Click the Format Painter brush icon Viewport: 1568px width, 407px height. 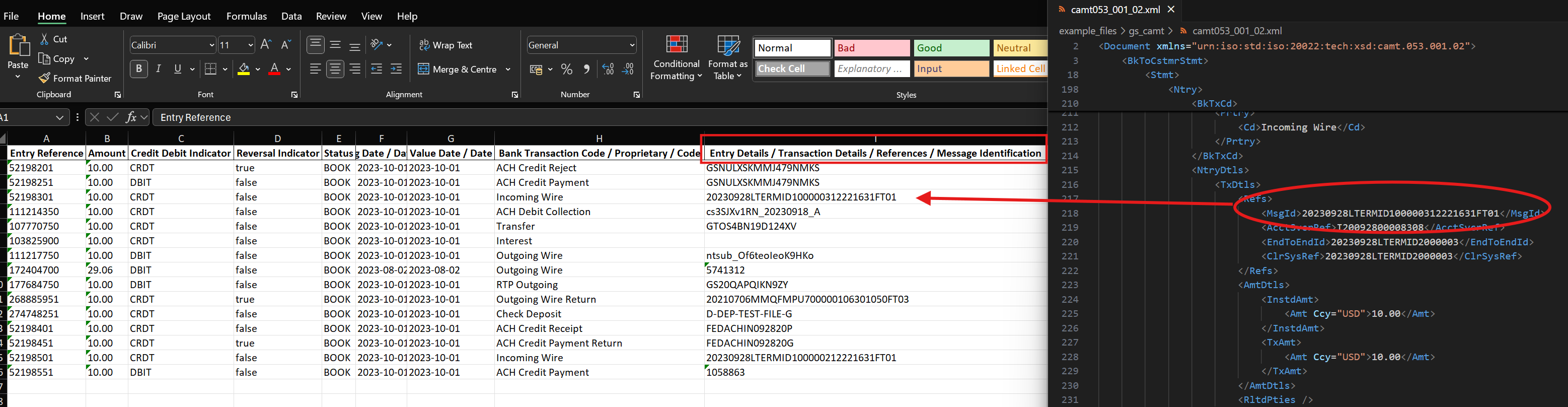44,79
